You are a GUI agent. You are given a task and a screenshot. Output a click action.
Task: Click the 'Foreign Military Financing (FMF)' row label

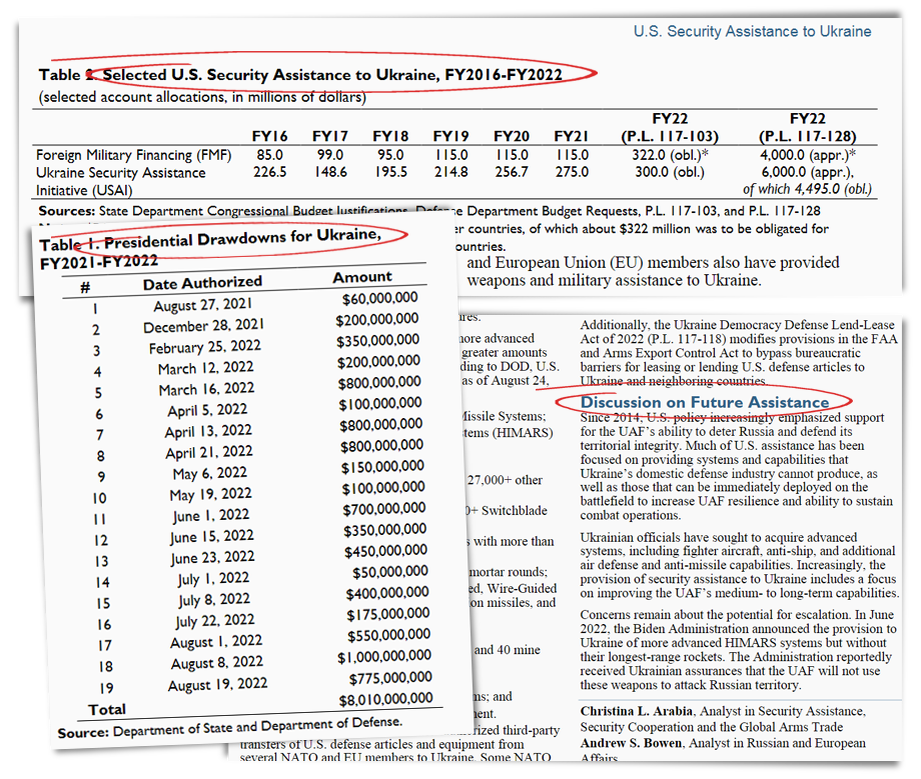(x=134, y=155)
